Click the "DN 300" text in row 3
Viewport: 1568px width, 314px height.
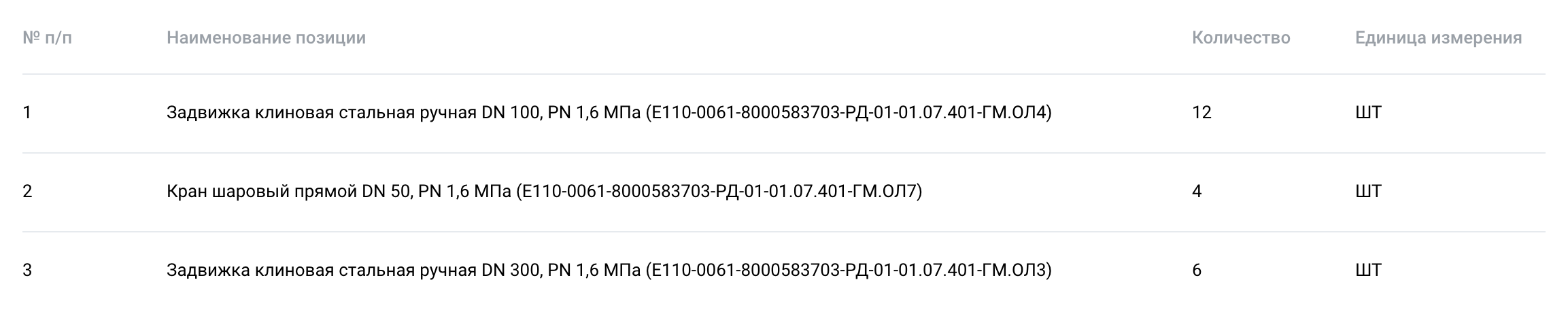pos(510,271)
